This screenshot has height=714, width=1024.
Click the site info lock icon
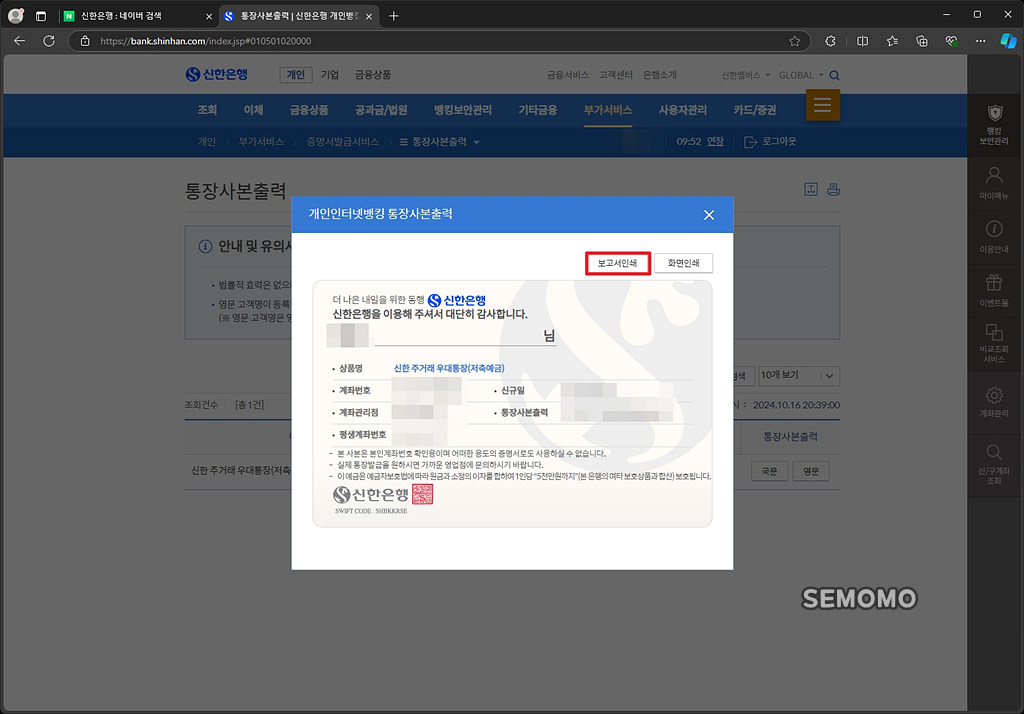pos(85,41)
